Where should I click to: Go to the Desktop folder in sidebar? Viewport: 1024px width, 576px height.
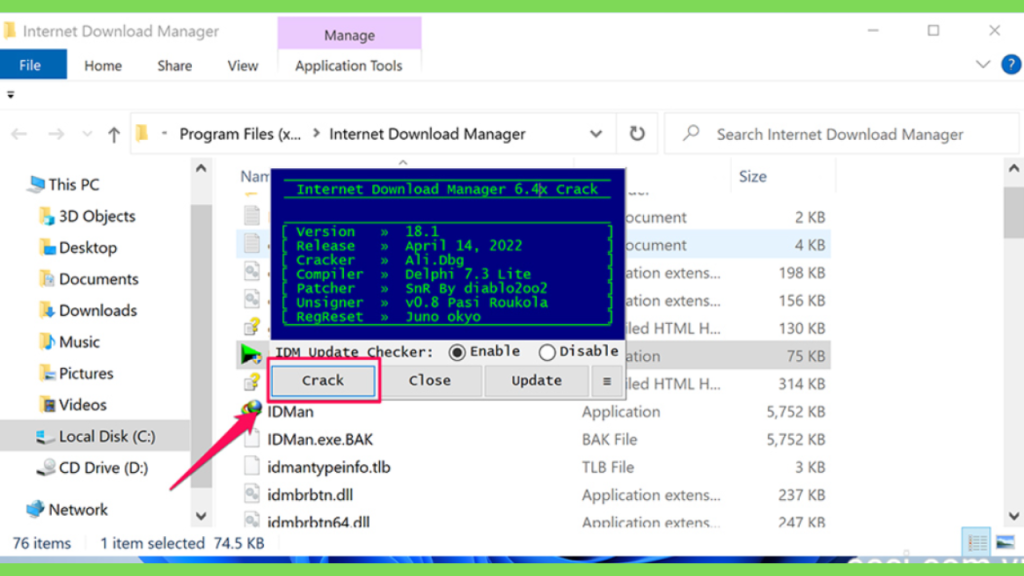77,248
